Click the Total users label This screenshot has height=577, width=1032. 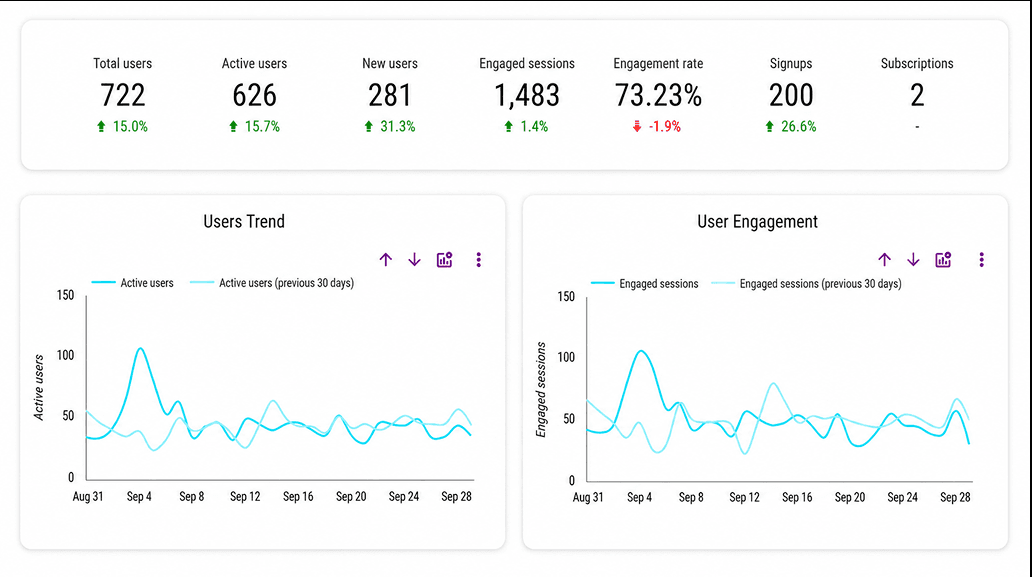122,64
